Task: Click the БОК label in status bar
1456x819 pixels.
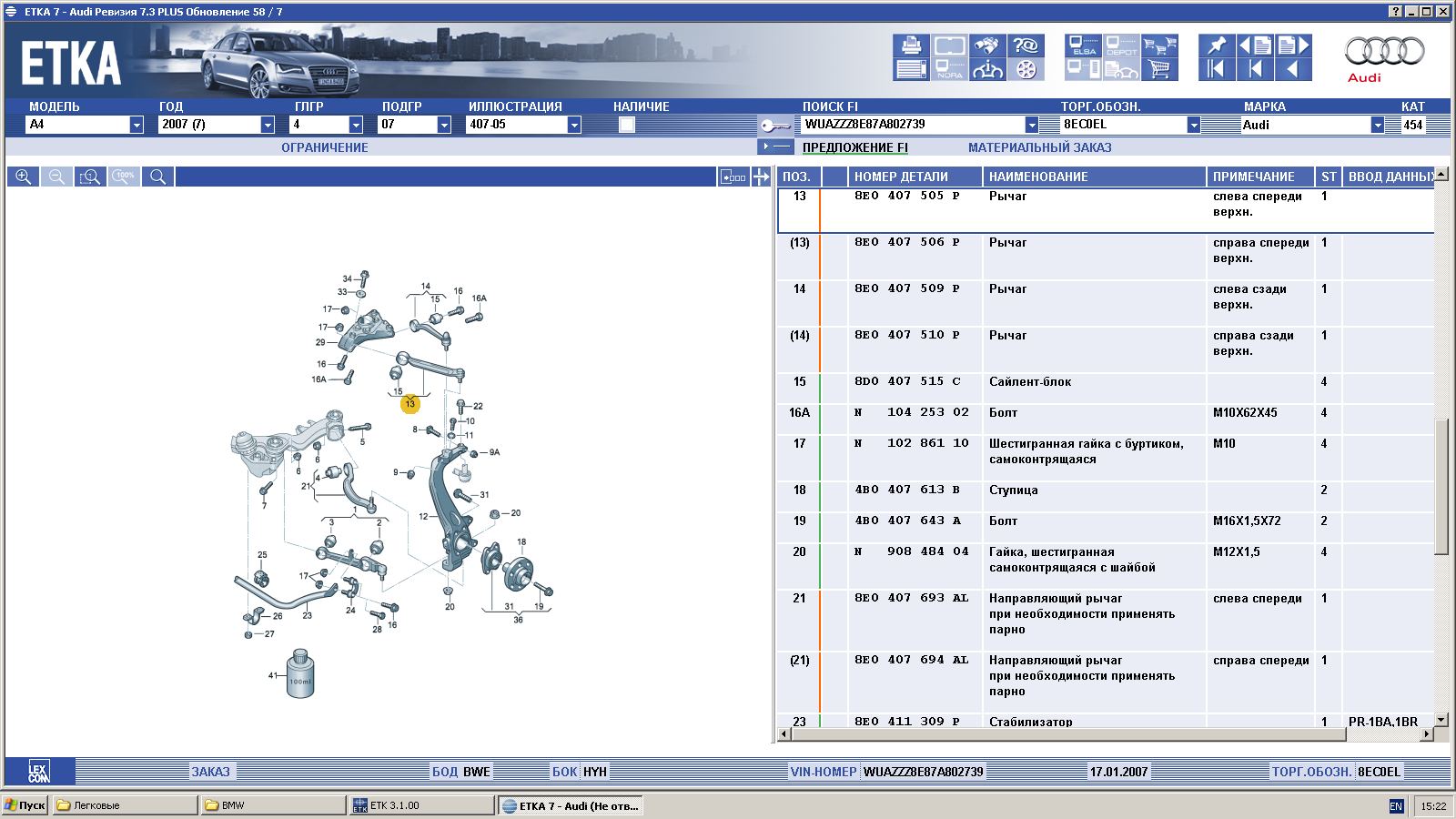Action: click(564, 772)
